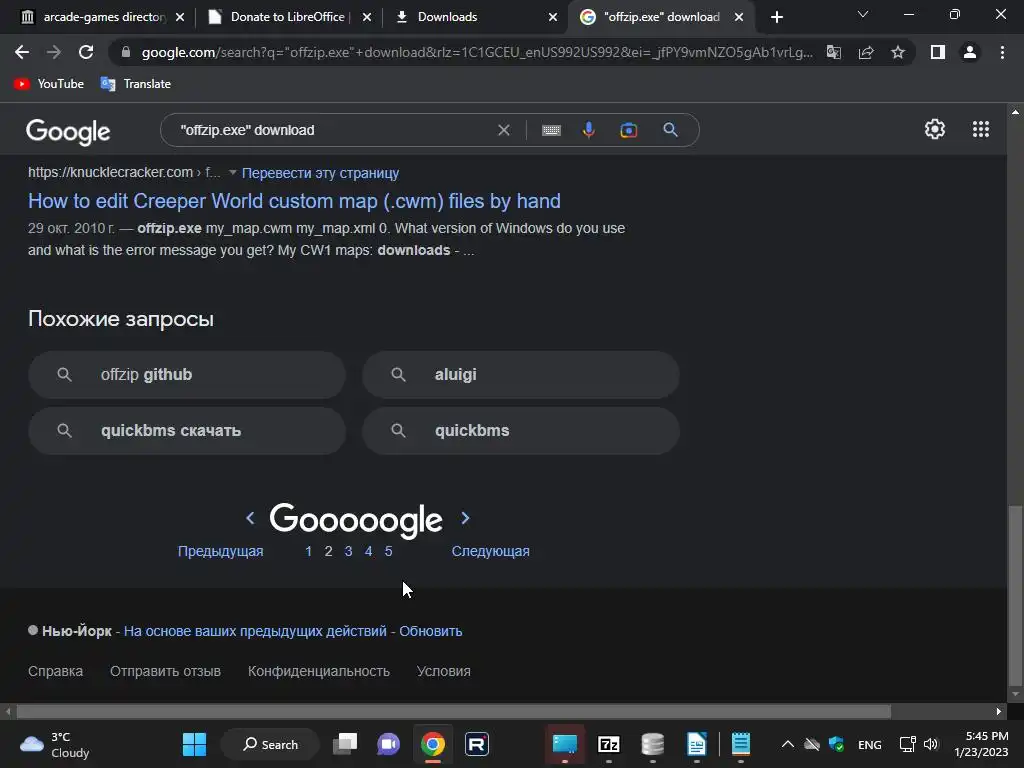Click На основе ваших предыдущих действий link
Image resolution: width=1024 pixels, height=768 pixels.
click(x=255, y=632)
